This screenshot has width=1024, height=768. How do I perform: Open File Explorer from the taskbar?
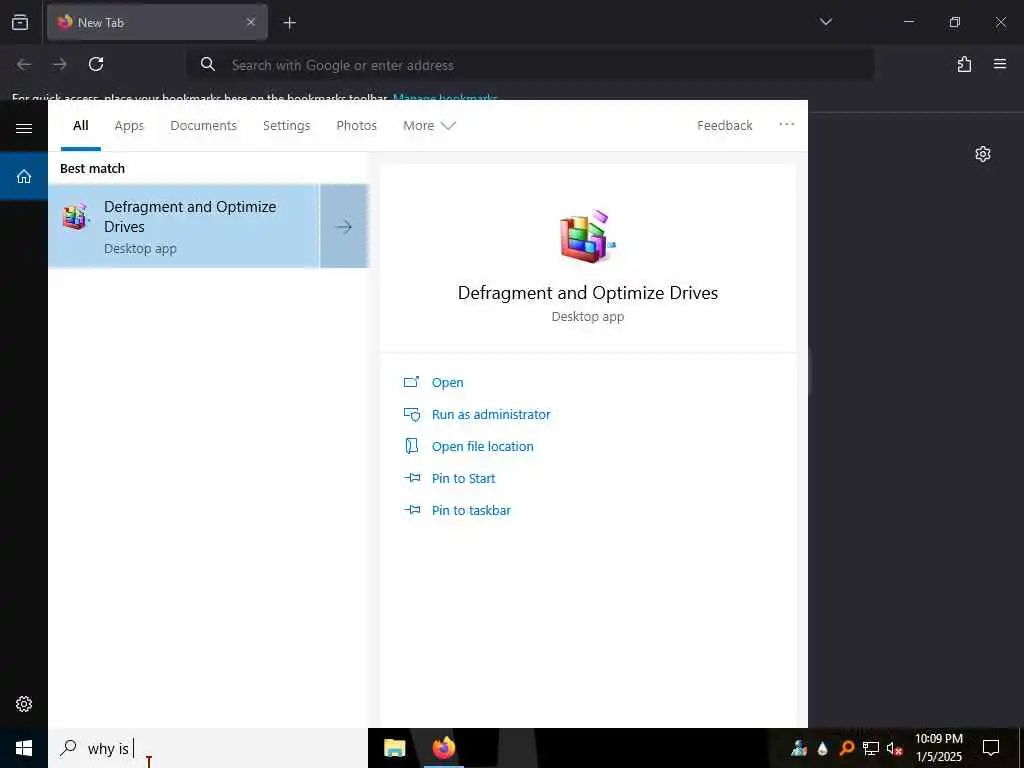tap(394, 748)
